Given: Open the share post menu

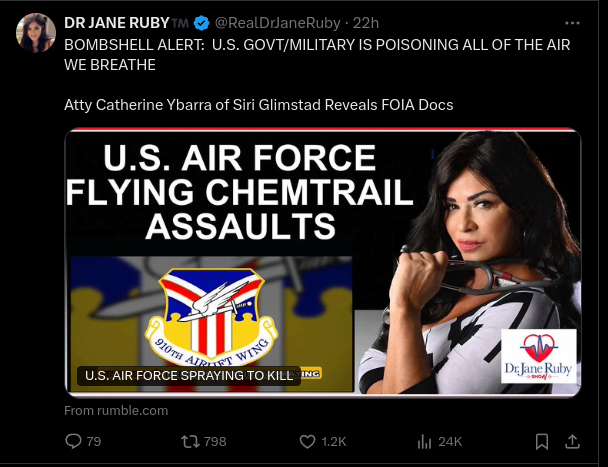Looking at the screenshot, I should click(x=573, y=441).
